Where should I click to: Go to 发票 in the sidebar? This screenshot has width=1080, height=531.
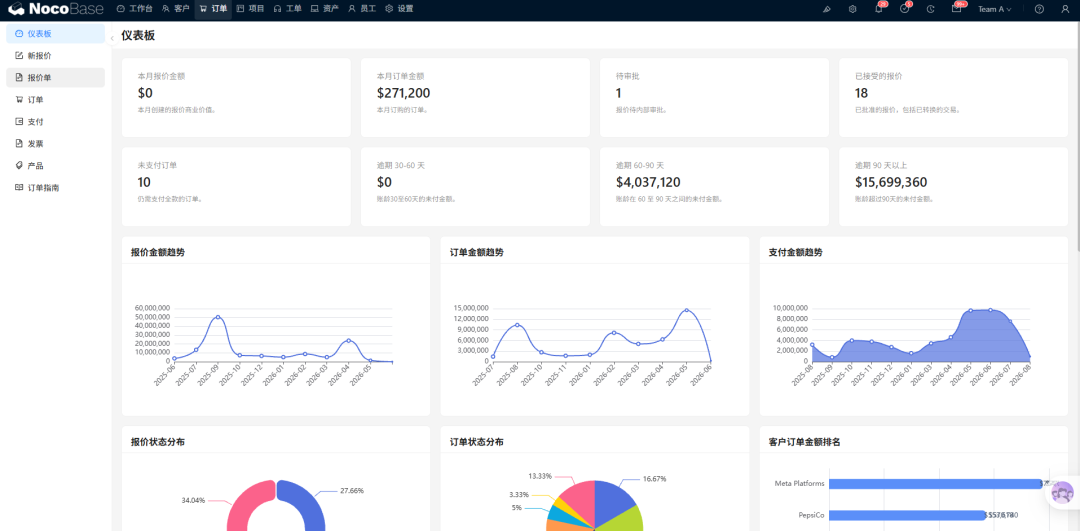pyautogui.click(x=56, y=144)
